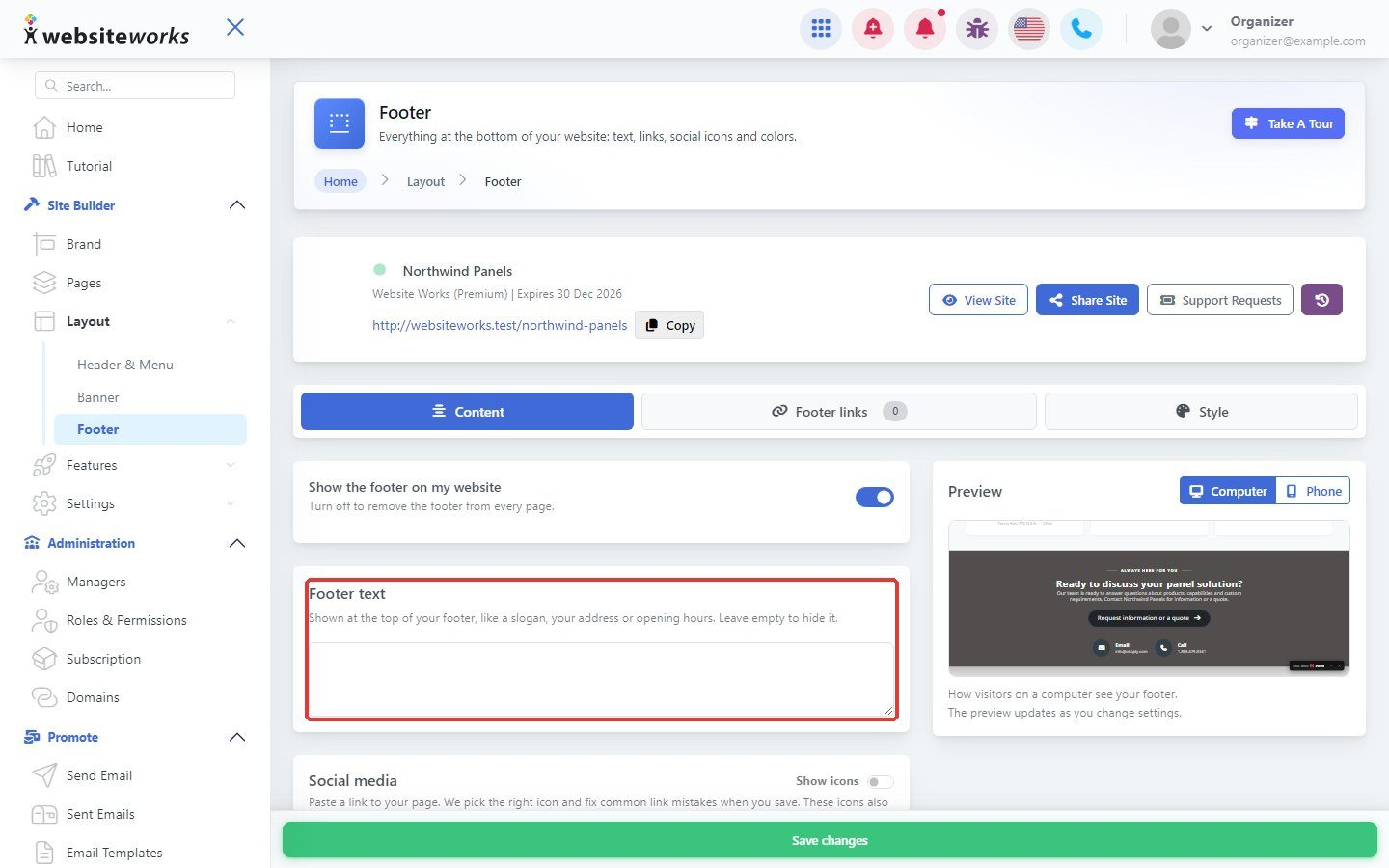
Task: Switch preview to Phone
Action: pyautogui.click(x=1313, y=491)
